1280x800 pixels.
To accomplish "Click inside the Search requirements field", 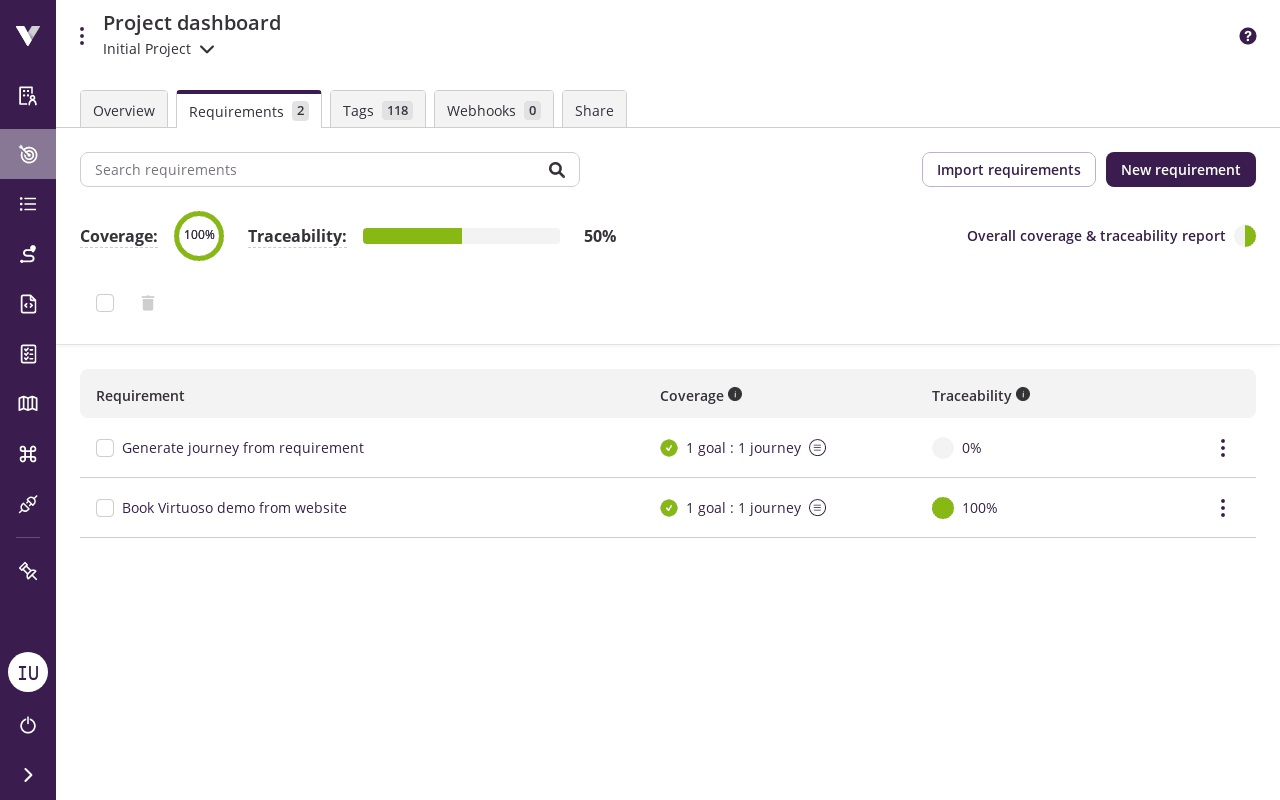I will click(x=300, y=169).
